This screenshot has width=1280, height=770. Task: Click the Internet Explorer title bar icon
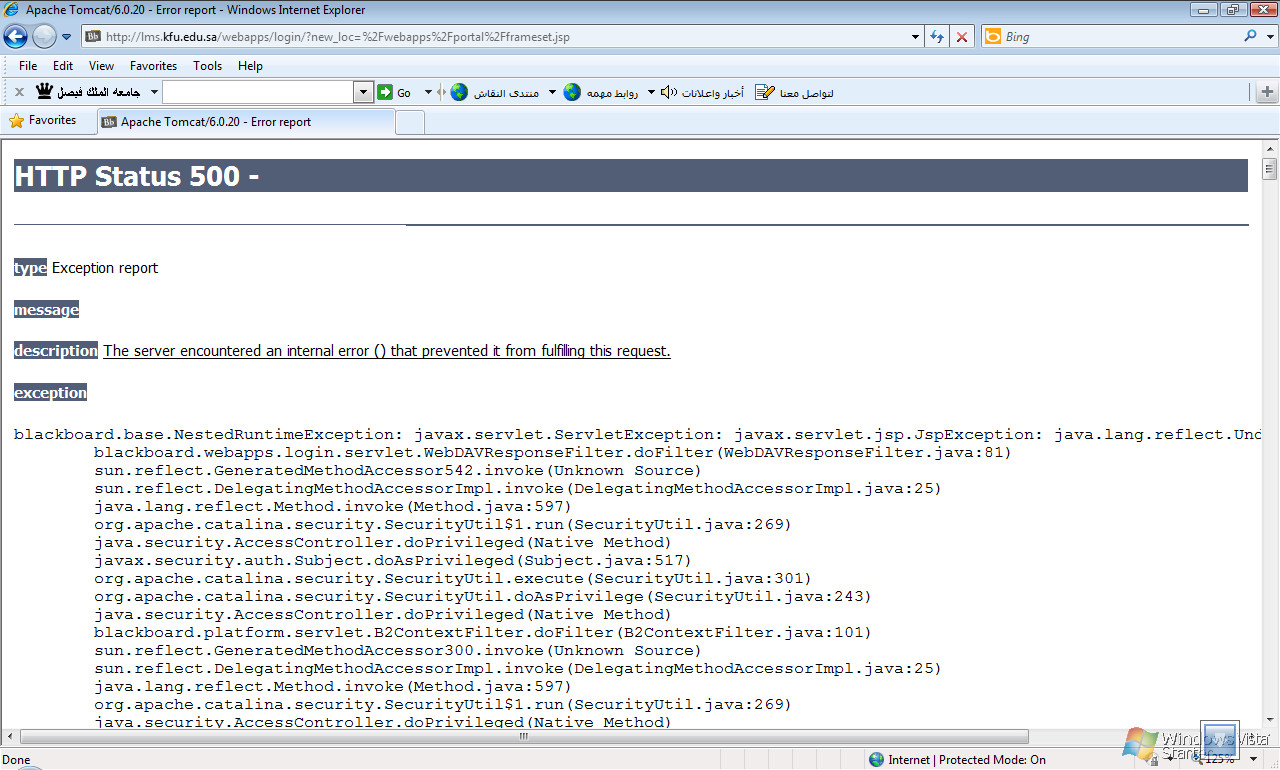[13, 10]
